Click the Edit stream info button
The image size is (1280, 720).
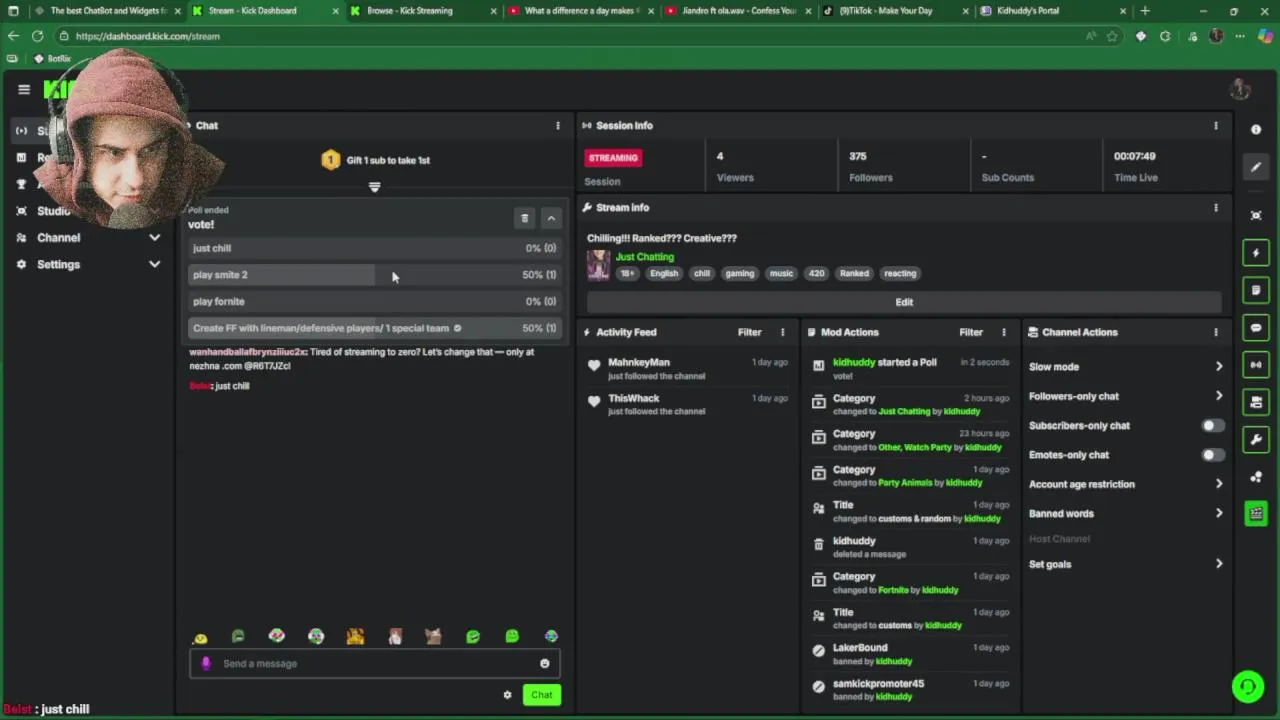point(904,302)
